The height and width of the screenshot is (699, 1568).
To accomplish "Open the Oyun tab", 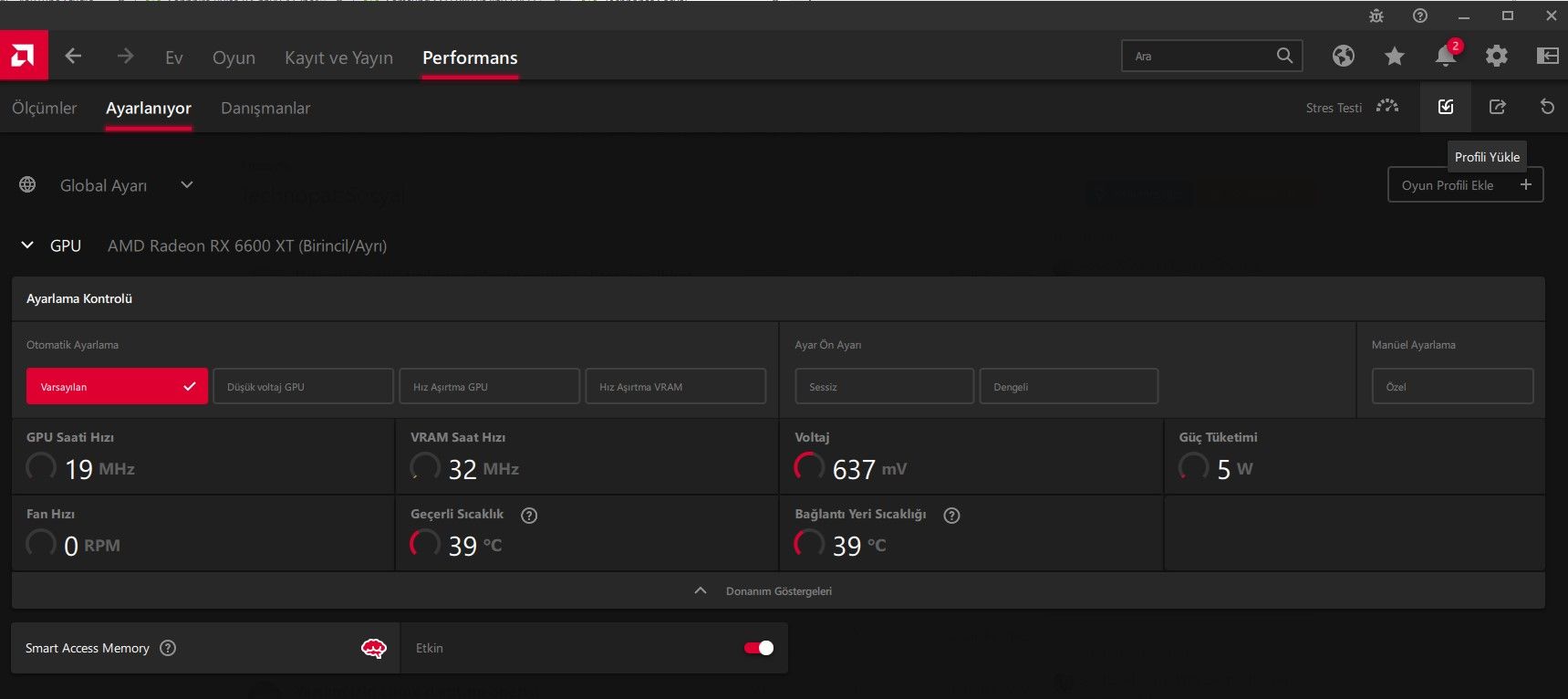I will tap(234, 57).
